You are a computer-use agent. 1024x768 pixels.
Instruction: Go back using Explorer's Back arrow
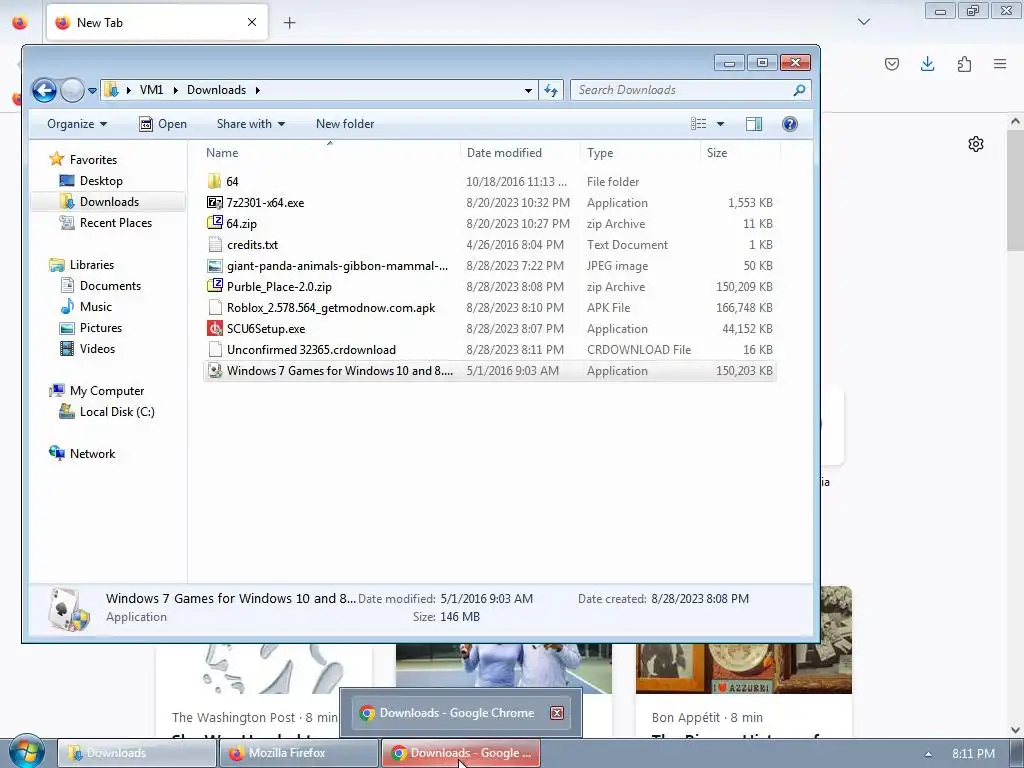(x=44, y=90)
